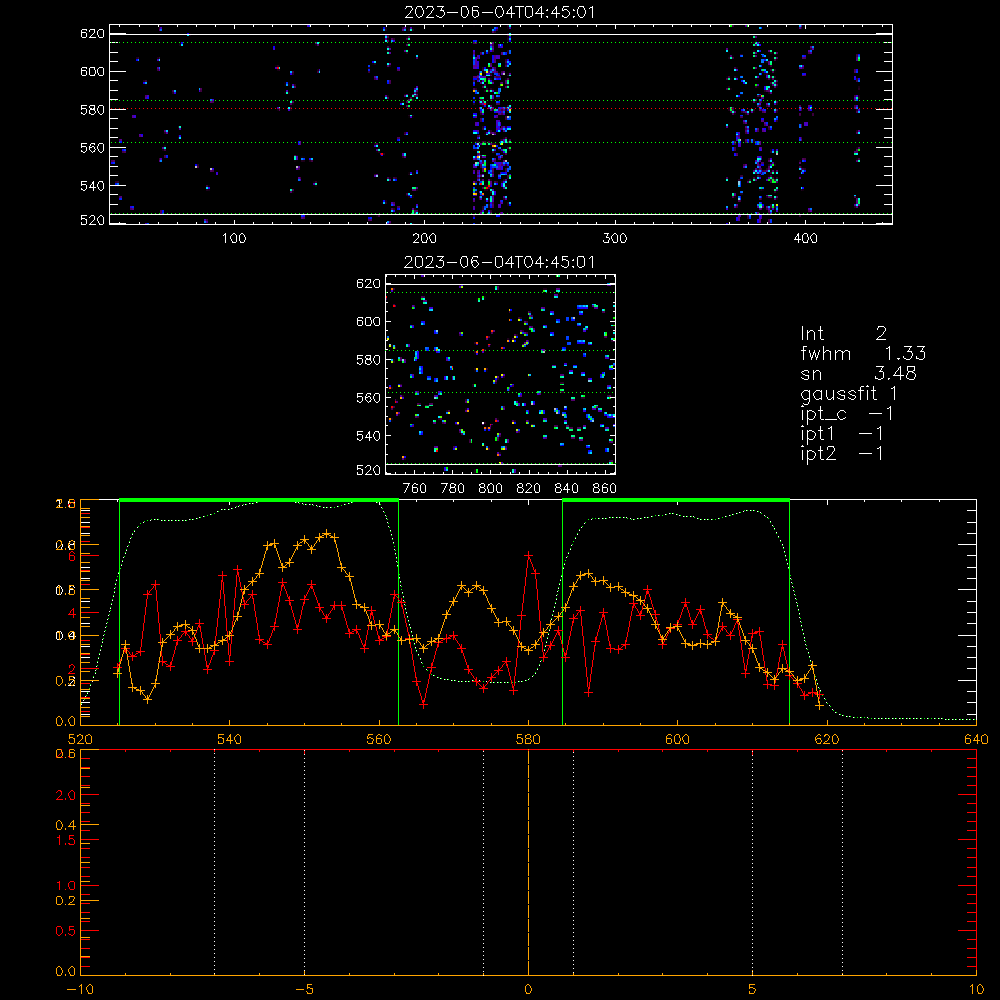Click the 'gaussfit 1' readout line

coord(849,393)
